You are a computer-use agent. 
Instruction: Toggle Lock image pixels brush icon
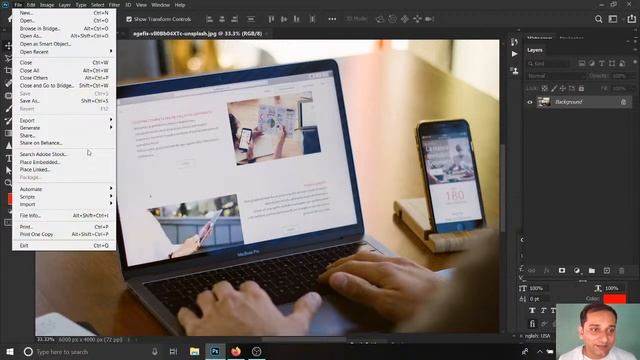coord(554,88)
